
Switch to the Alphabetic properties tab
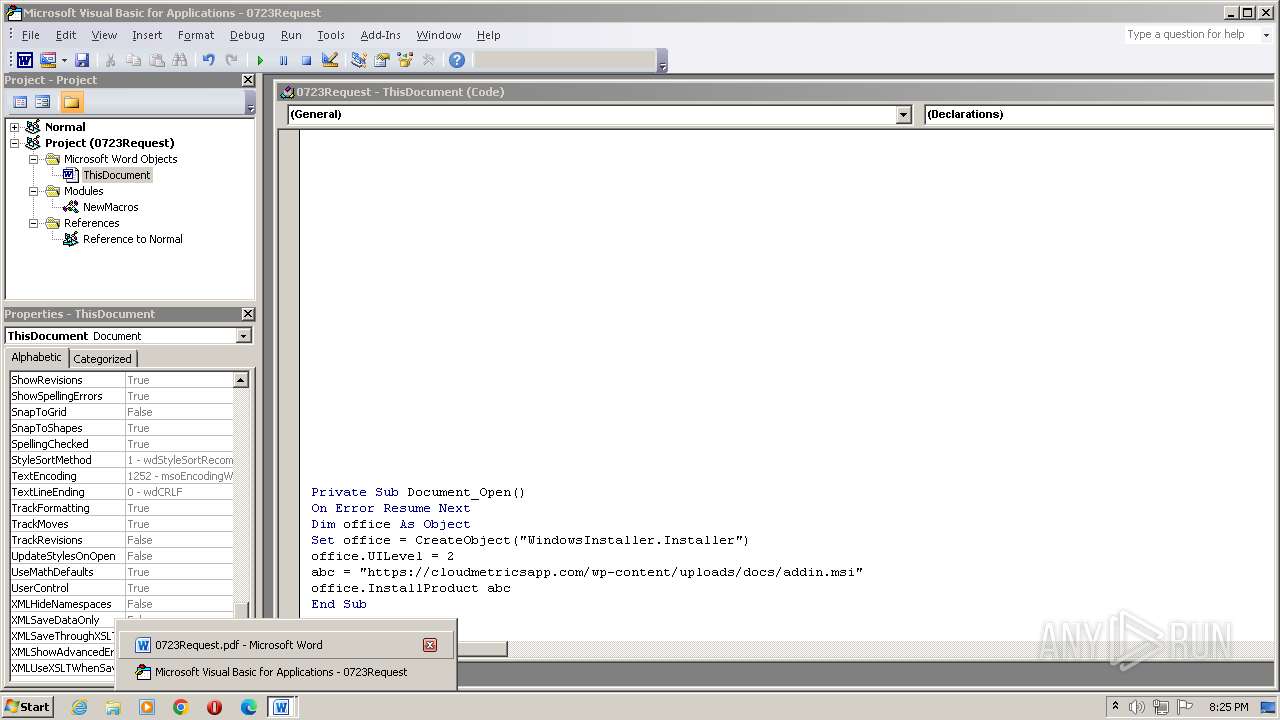click(37, 357)
